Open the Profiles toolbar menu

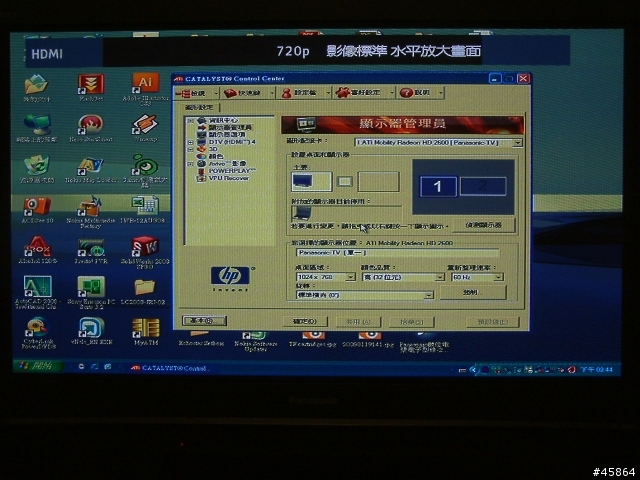pyautogui.click(x=304, y=93)
